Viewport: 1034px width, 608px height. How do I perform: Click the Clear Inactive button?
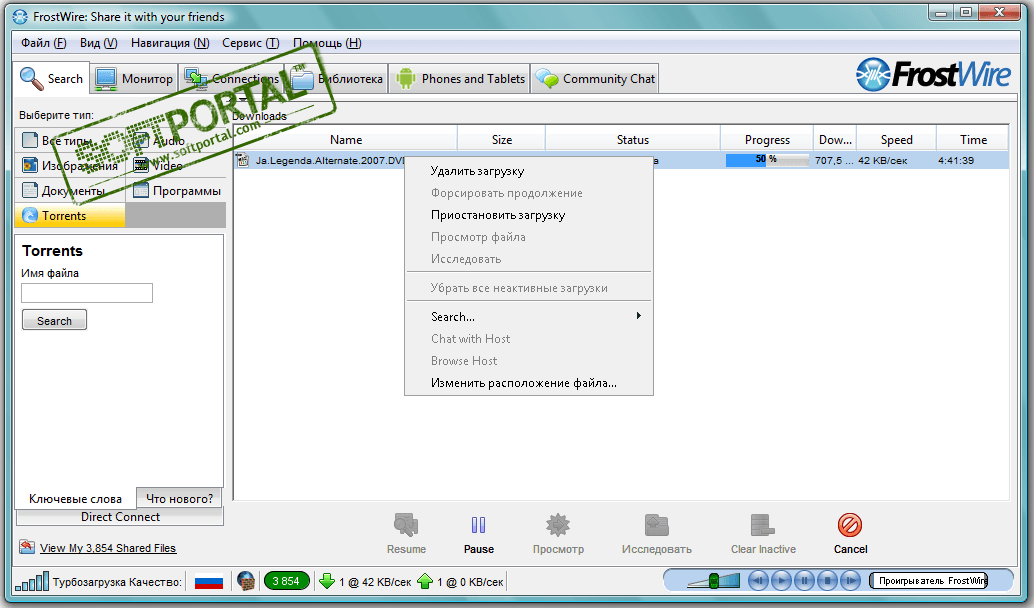(x=763, y=534)
